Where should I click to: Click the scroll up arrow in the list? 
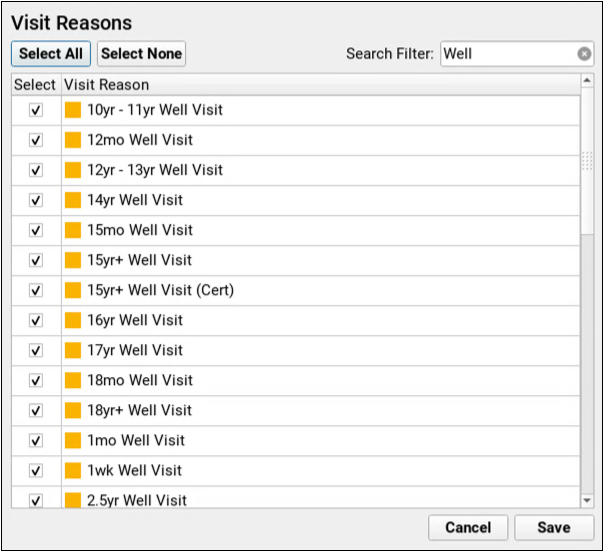coord(587,80)
